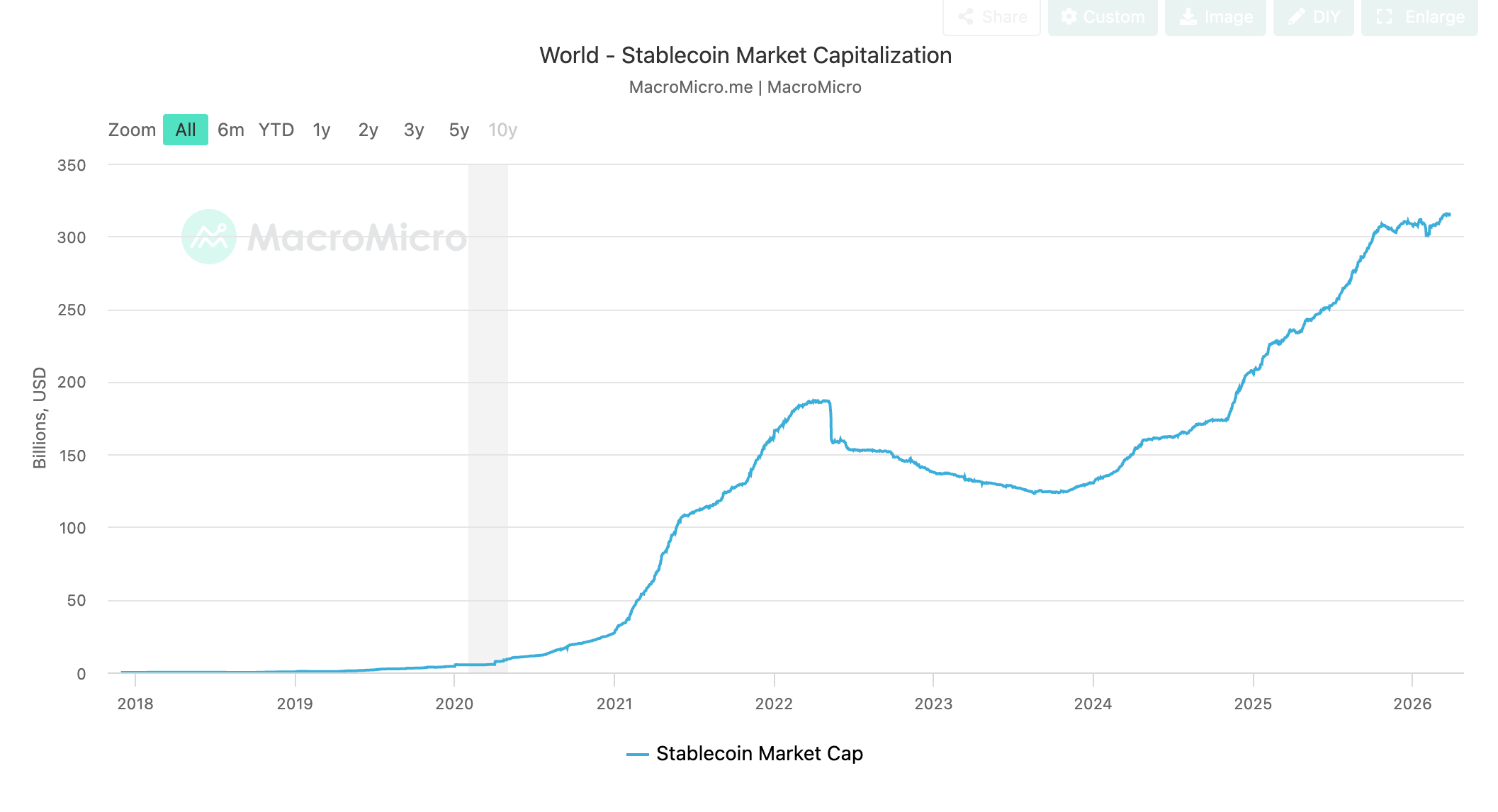
Task: Select the 5y zoom option
Action: pos(458,130)
